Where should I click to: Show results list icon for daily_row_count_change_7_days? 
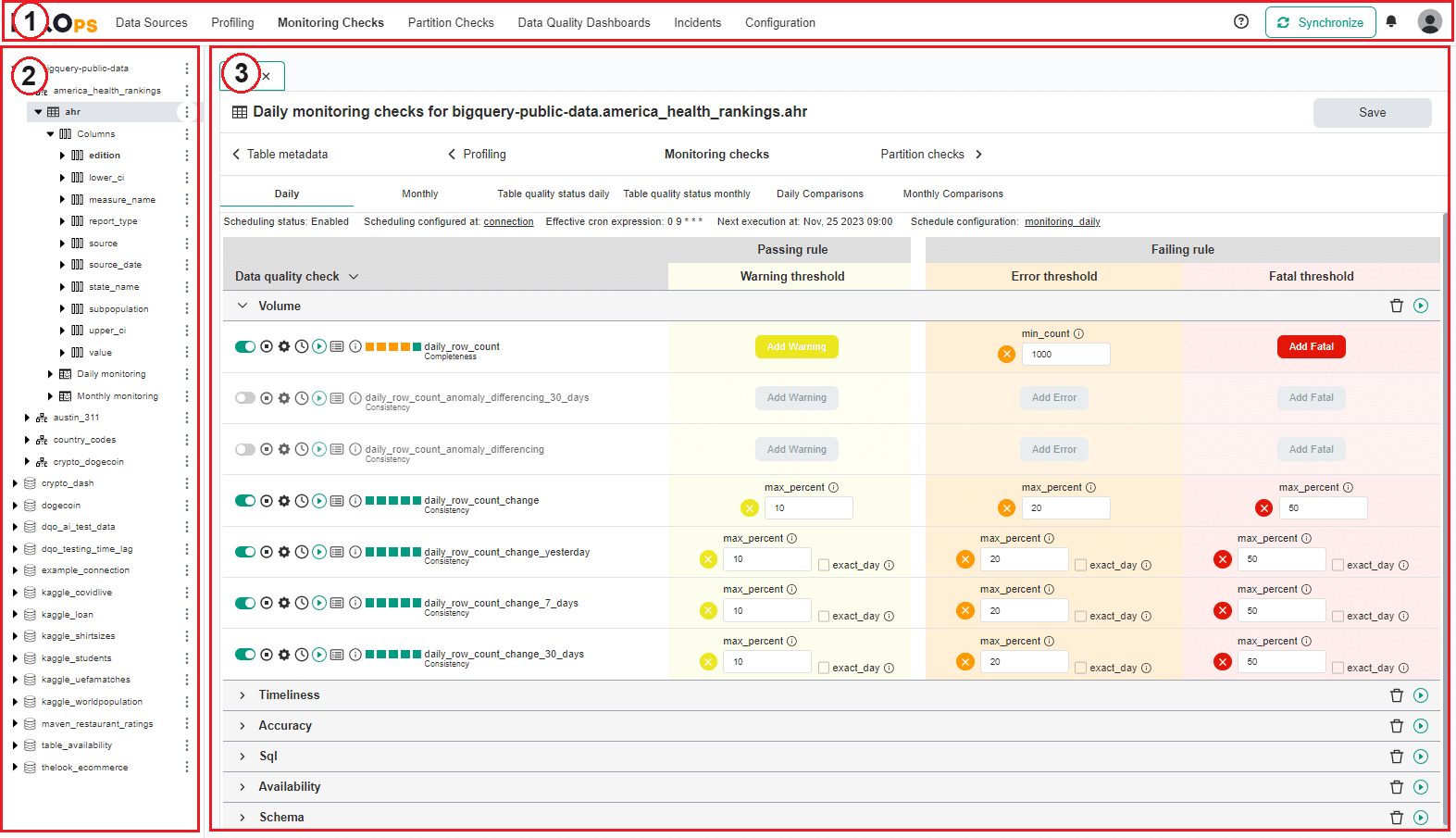tap(337, 604)
